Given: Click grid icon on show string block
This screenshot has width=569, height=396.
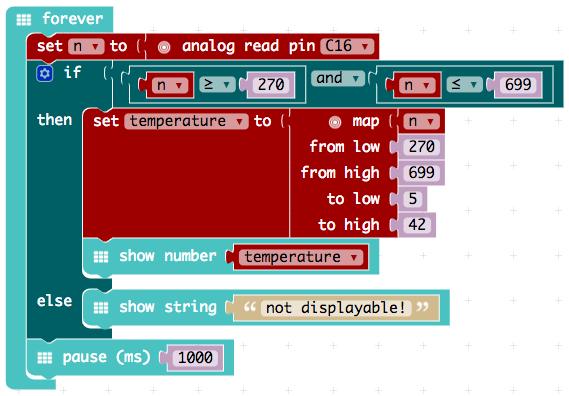Looking at the screenshot, I should tap(101, 308).
